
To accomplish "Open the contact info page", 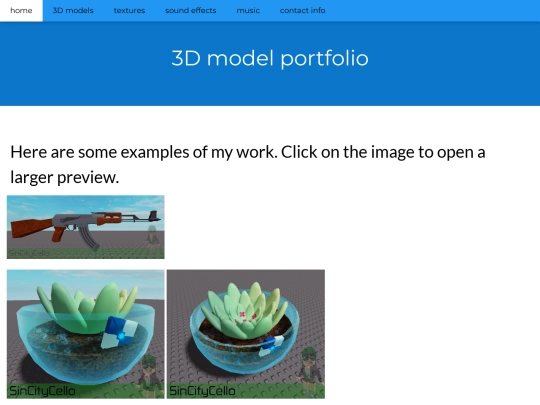I will click(302, 10).
